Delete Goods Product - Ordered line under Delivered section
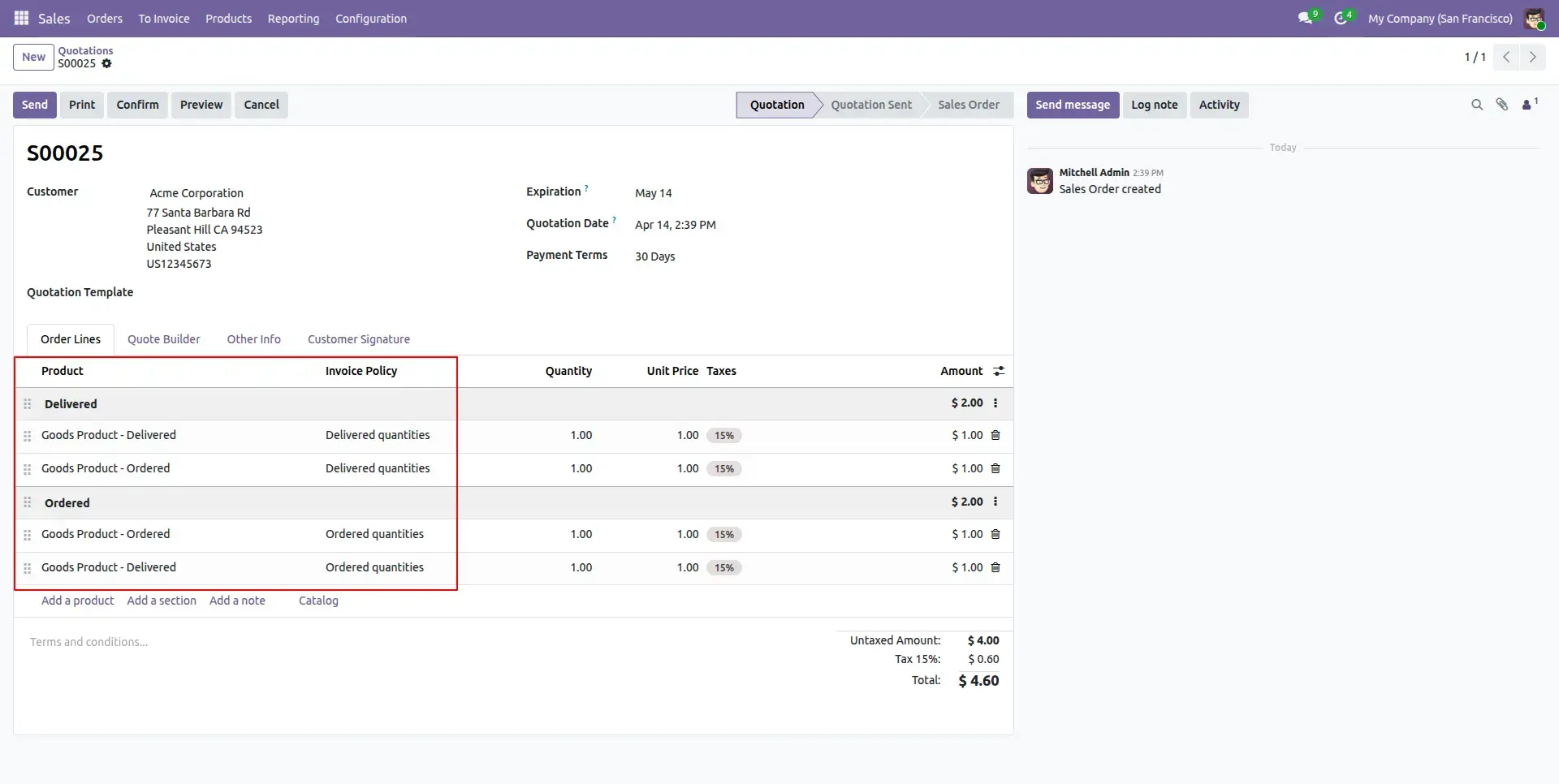The height and width of the screenshot is (784, 1559). coord(995,468)
